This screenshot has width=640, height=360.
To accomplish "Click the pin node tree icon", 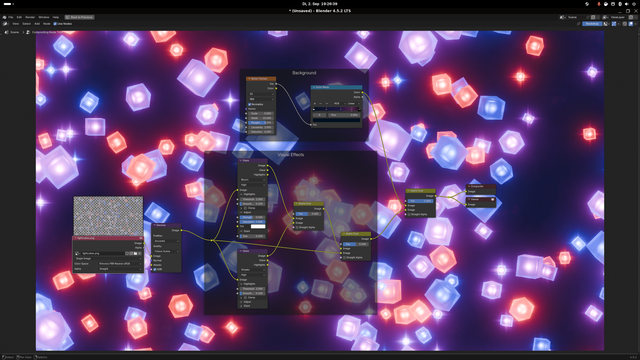I will [578, 24].
